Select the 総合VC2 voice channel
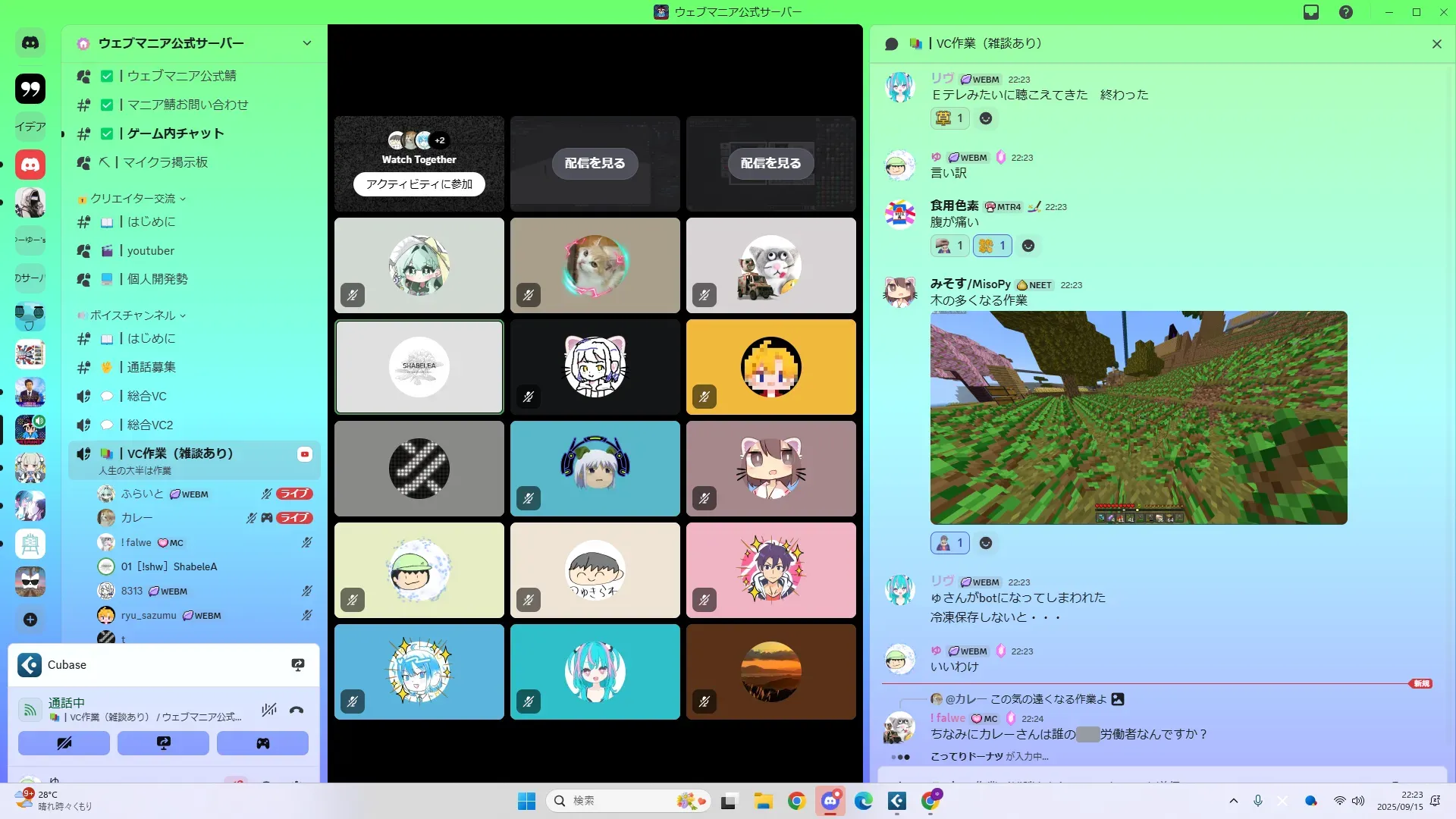Viewport: 1456px width, 819px height. (149, 425)
